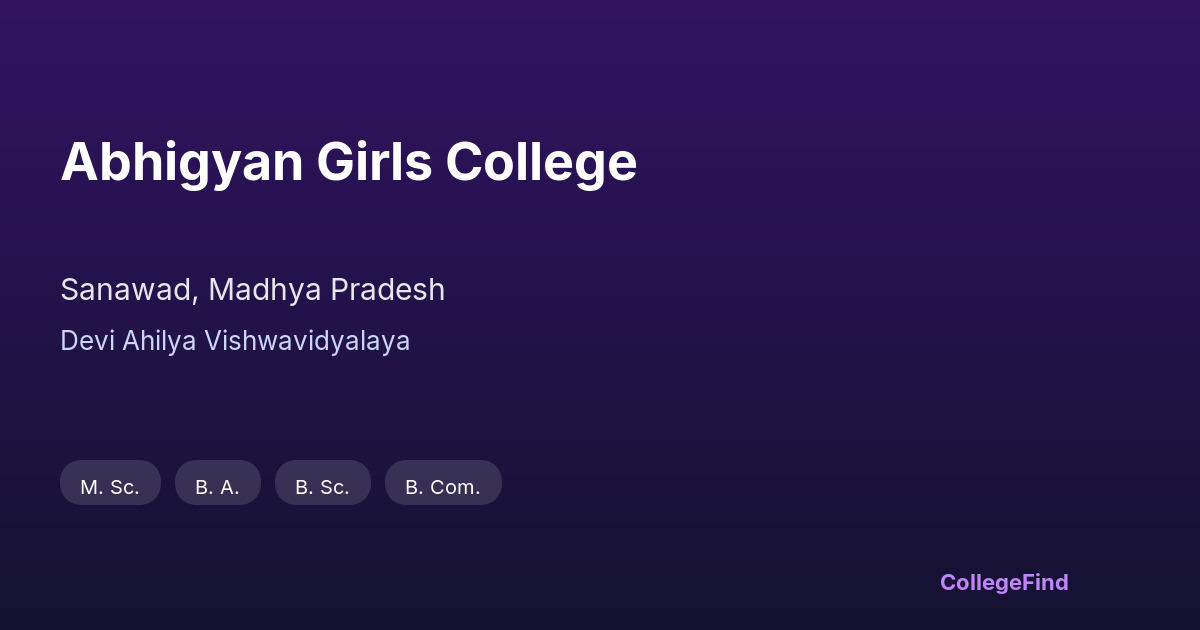
Task: Click the CollegeFind brand logo
Action: (1003, 582)
